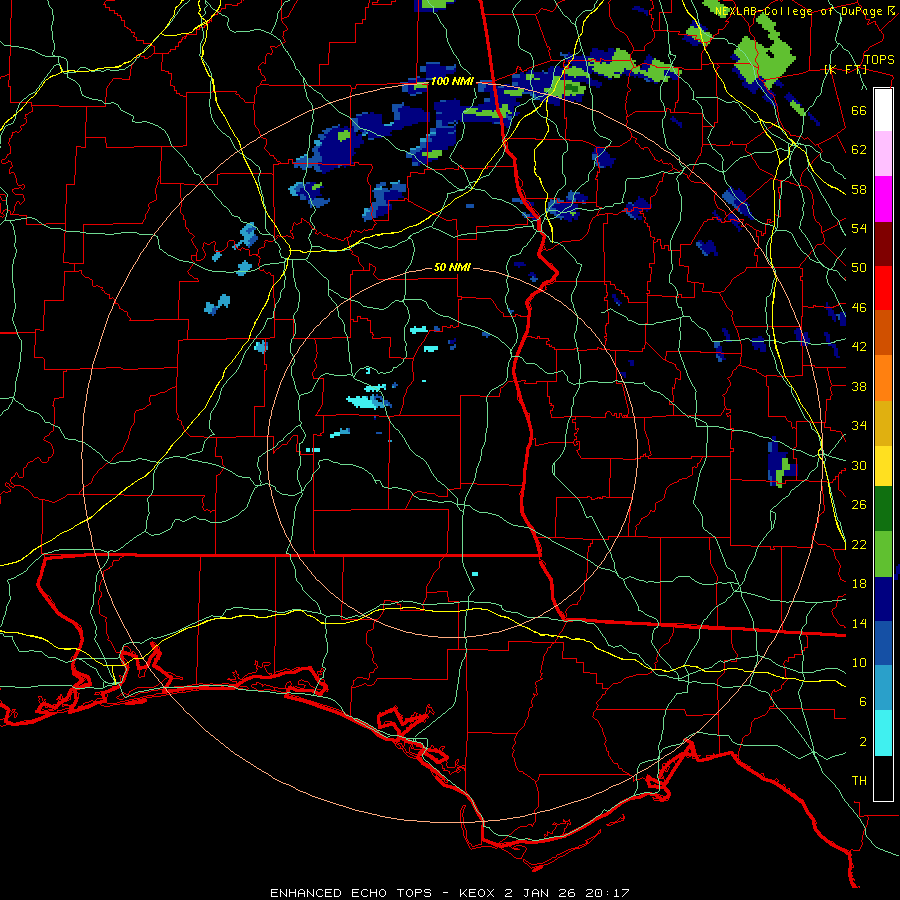
Task: Click the '38' legend value
Action: tap(859, 386)
